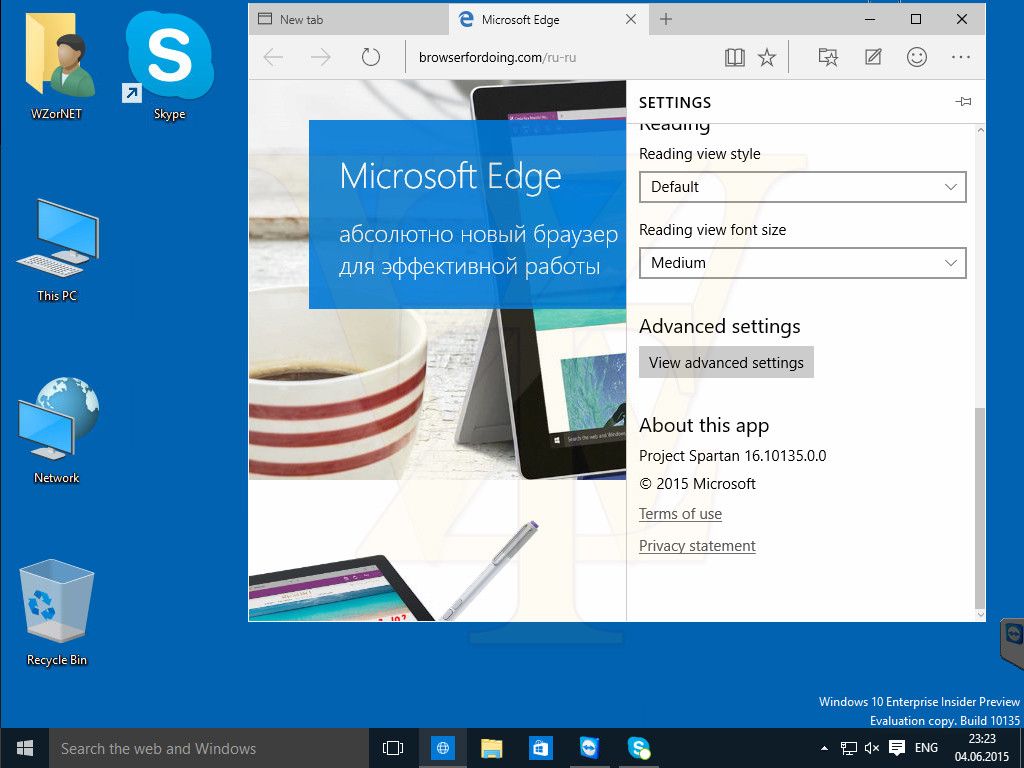The height and width of the screenshot is (768, 1024).
Task: Open the Hub favorites icon
Action: pyautogui.click(x=828, y=57)
